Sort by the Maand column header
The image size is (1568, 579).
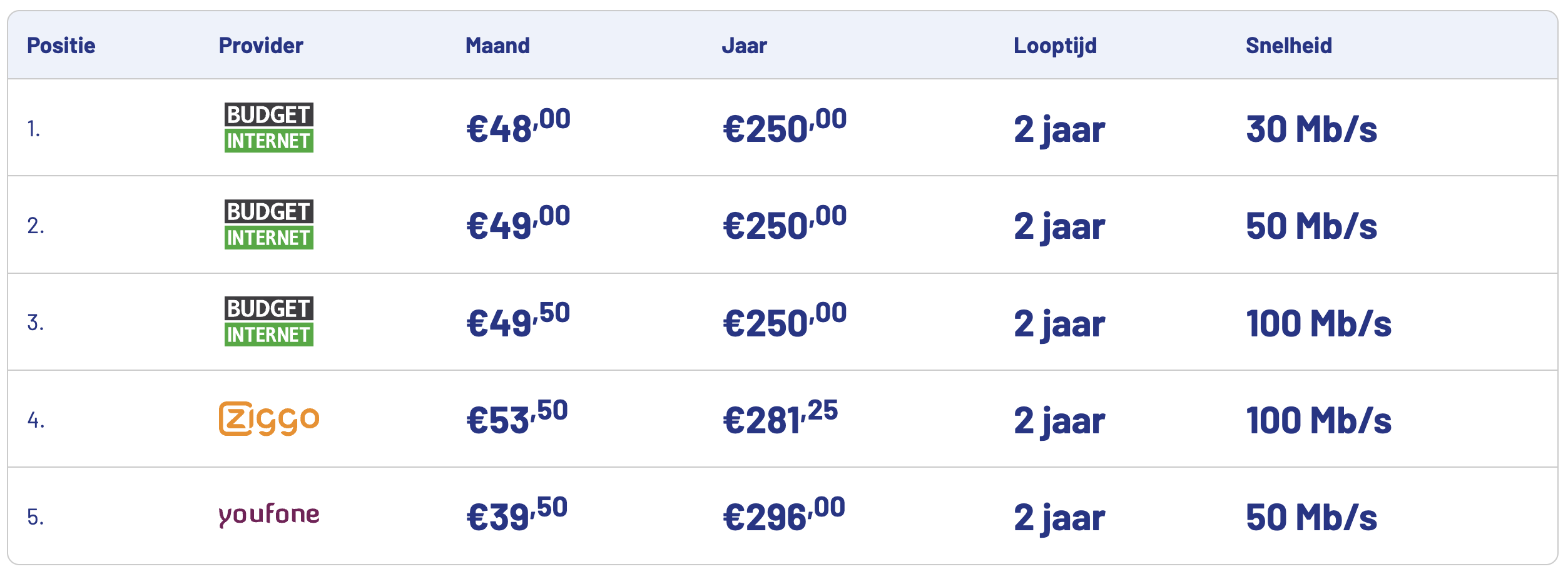(497, 46)
